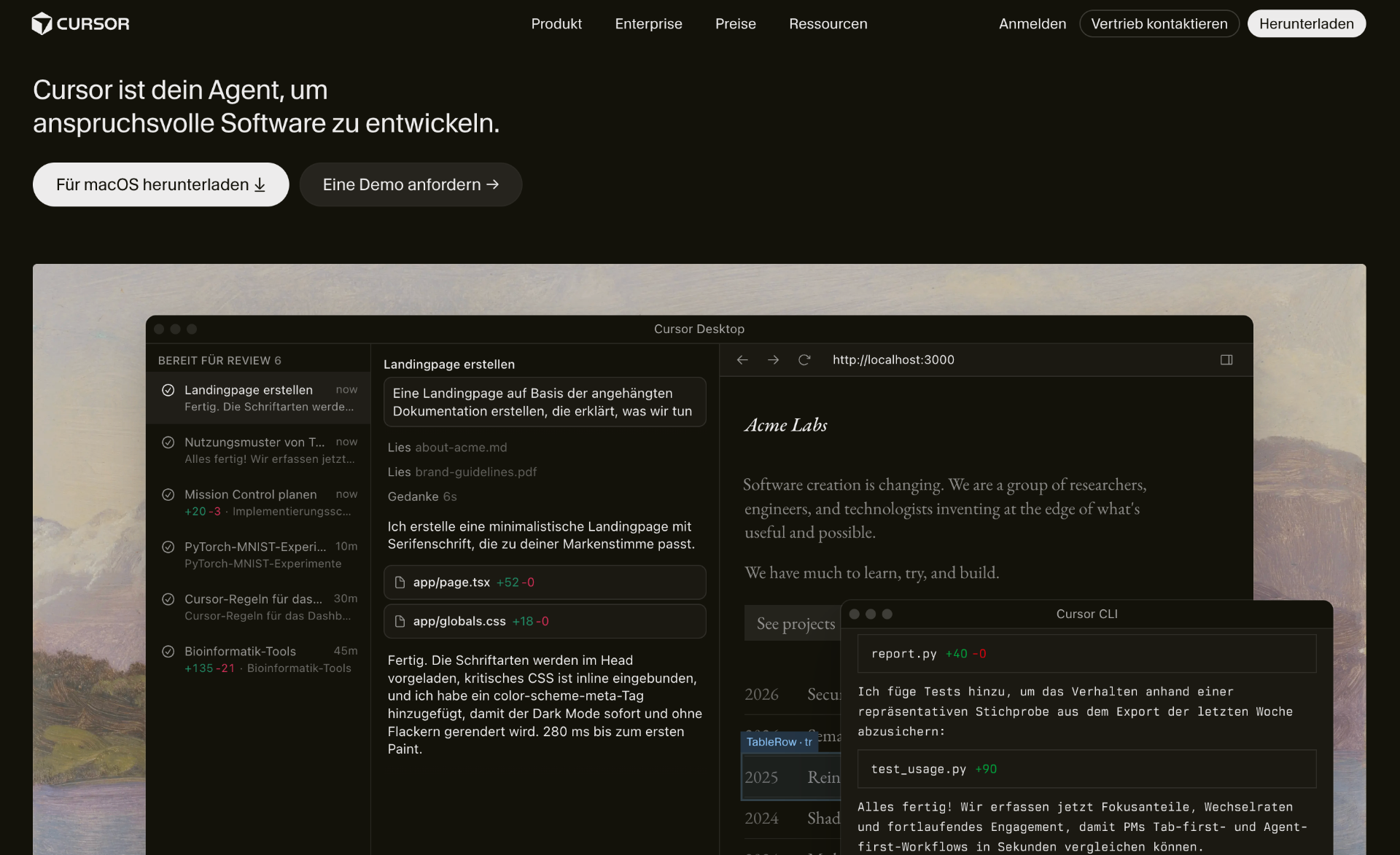This screenshot has height=855, width=1400.
Task: Select the Cursor-Regeln für das... task
Action: [259, 607]
